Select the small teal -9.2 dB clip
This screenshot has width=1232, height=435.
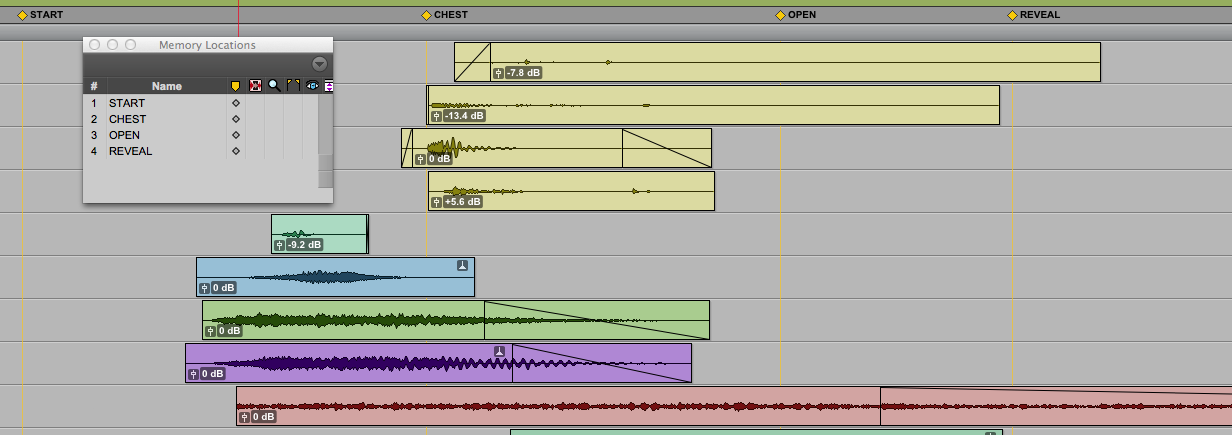coord(320,233)
